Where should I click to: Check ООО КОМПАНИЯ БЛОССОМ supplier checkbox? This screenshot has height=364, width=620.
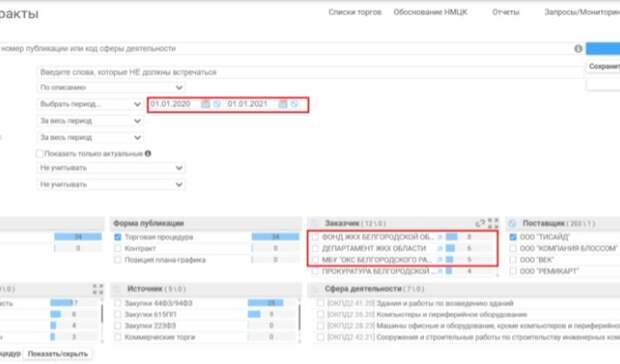coord(513,248)
